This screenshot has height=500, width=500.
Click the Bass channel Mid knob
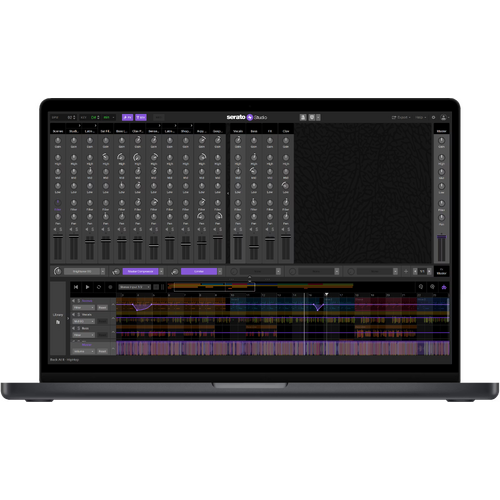pos(254,171)
